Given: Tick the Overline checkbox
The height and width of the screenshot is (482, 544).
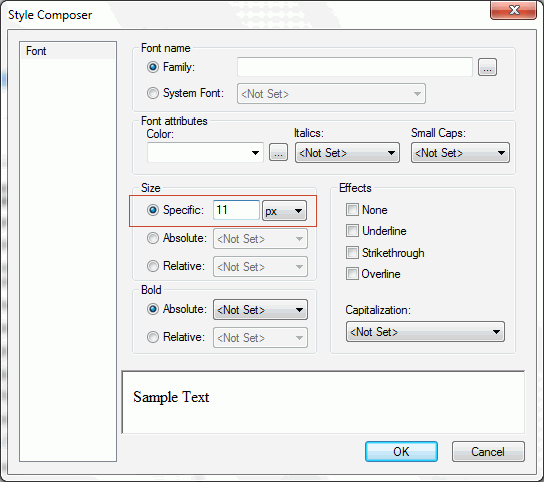Looking at the screenshot, I should (x=352, y=274).
